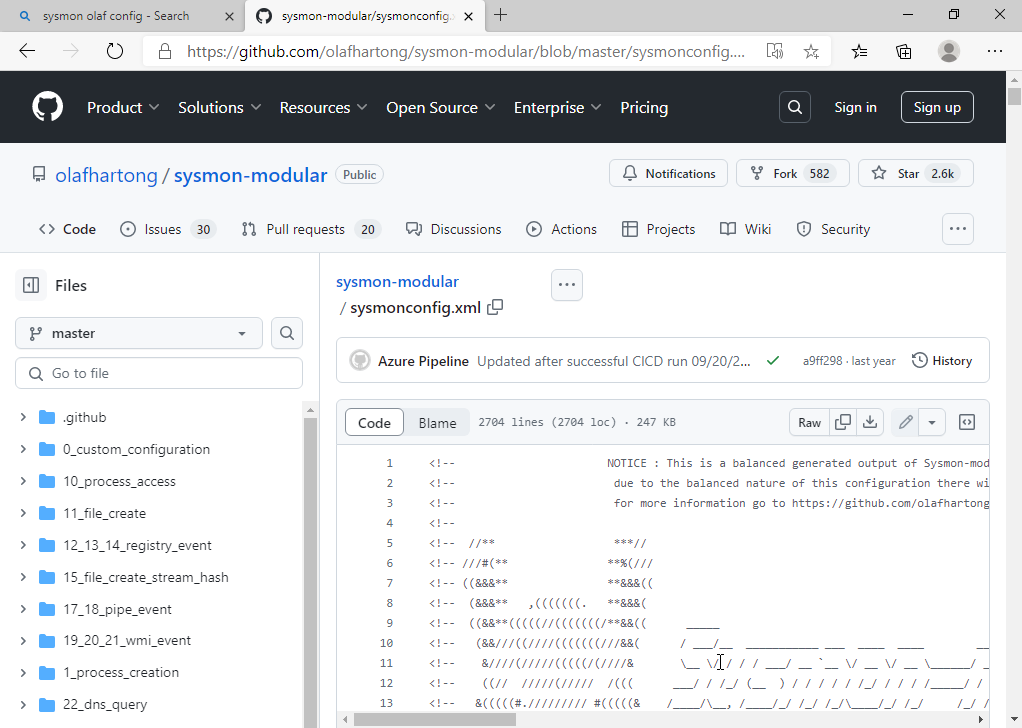Edit this file with pencil icon
The image size is (1022, 728).
[x=905, y=422]
